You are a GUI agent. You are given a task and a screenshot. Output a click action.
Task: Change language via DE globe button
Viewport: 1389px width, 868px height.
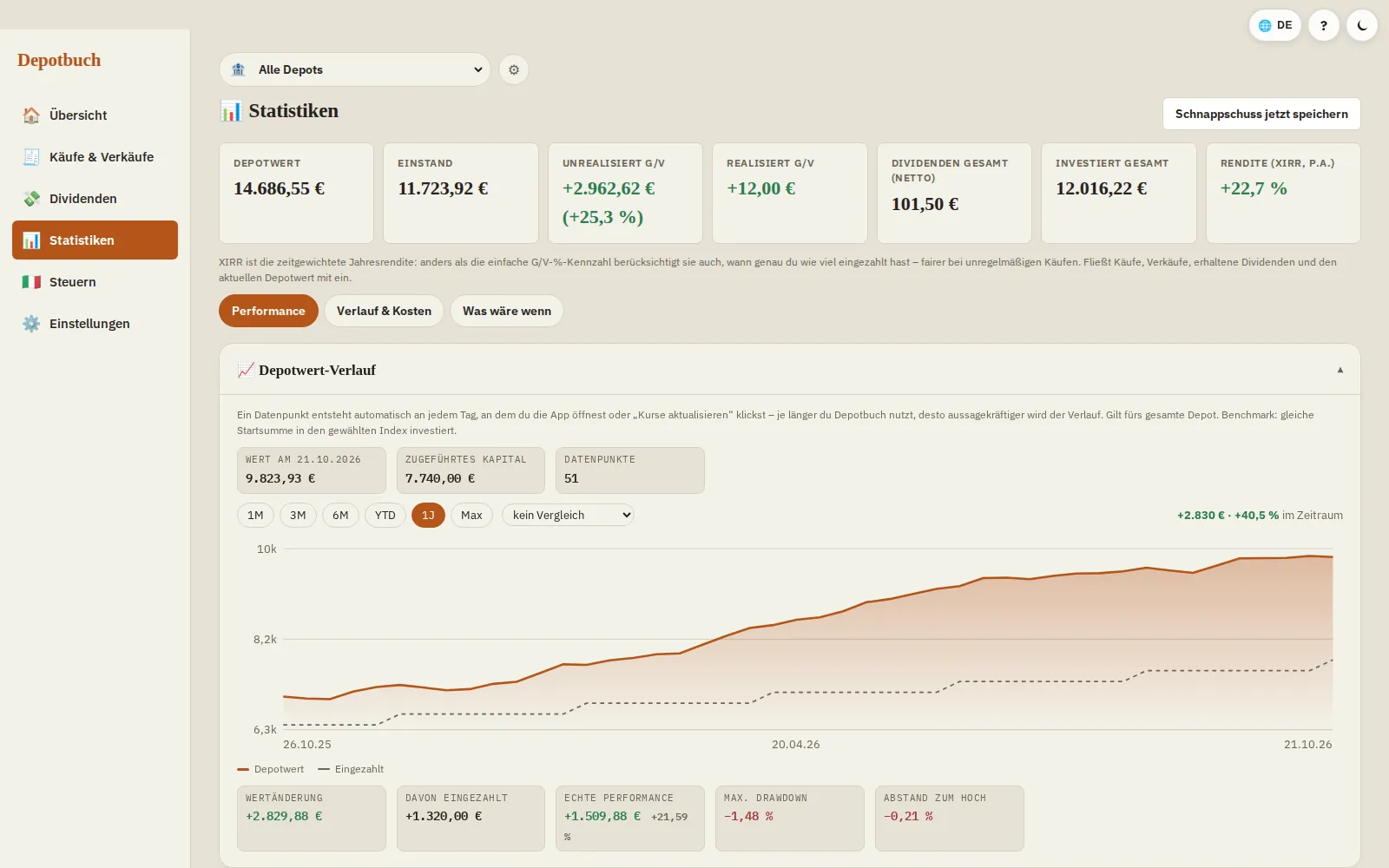click(1275, 25)
